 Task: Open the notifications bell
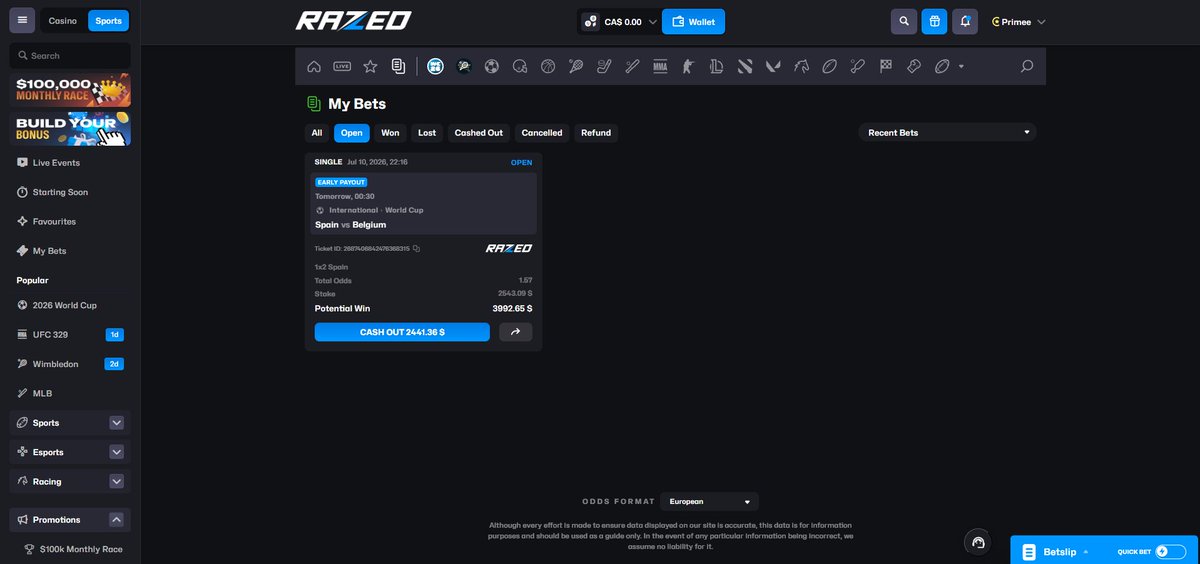(x=964, y=21)
